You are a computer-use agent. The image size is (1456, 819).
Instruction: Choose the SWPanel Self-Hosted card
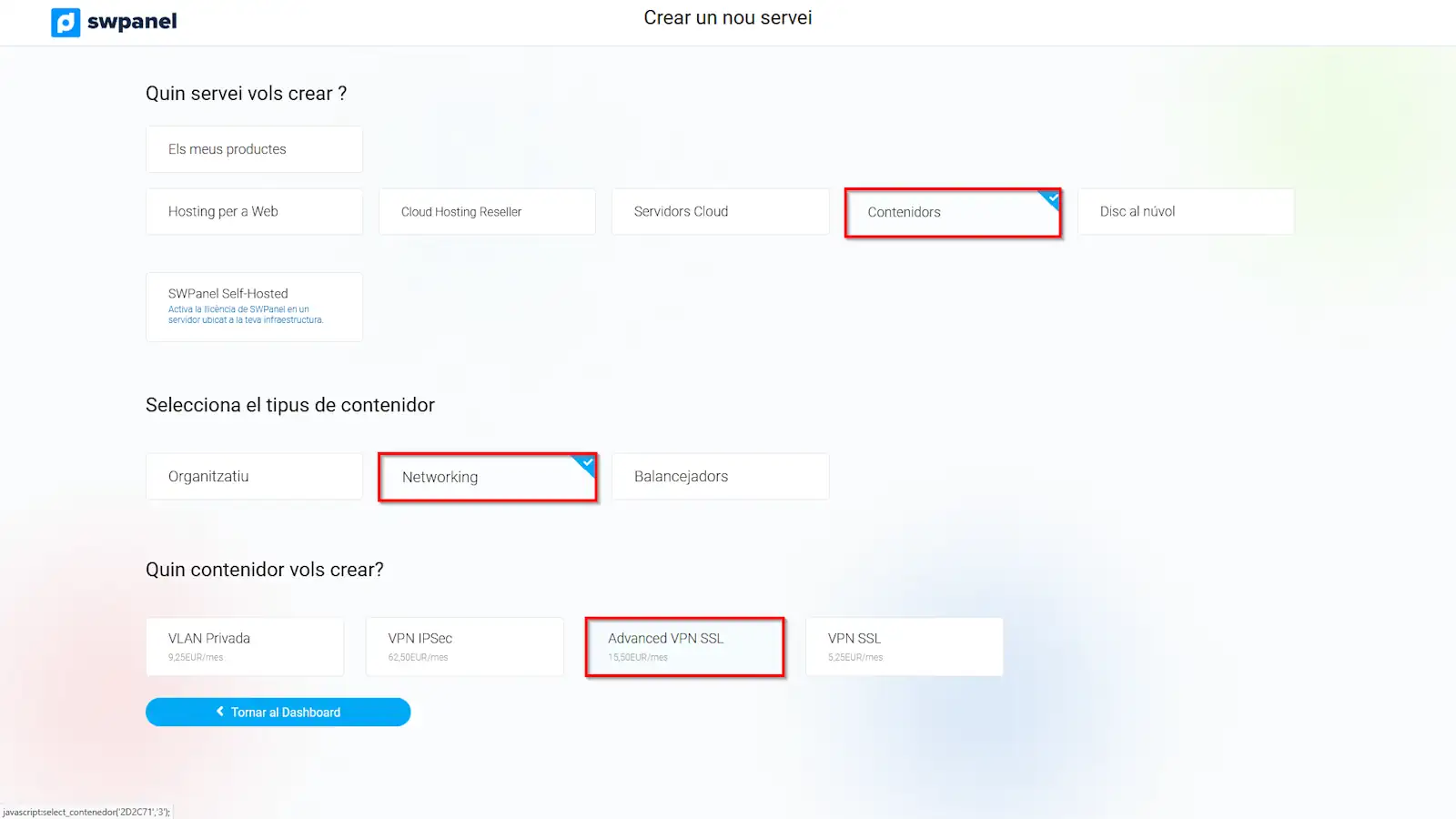254,294
